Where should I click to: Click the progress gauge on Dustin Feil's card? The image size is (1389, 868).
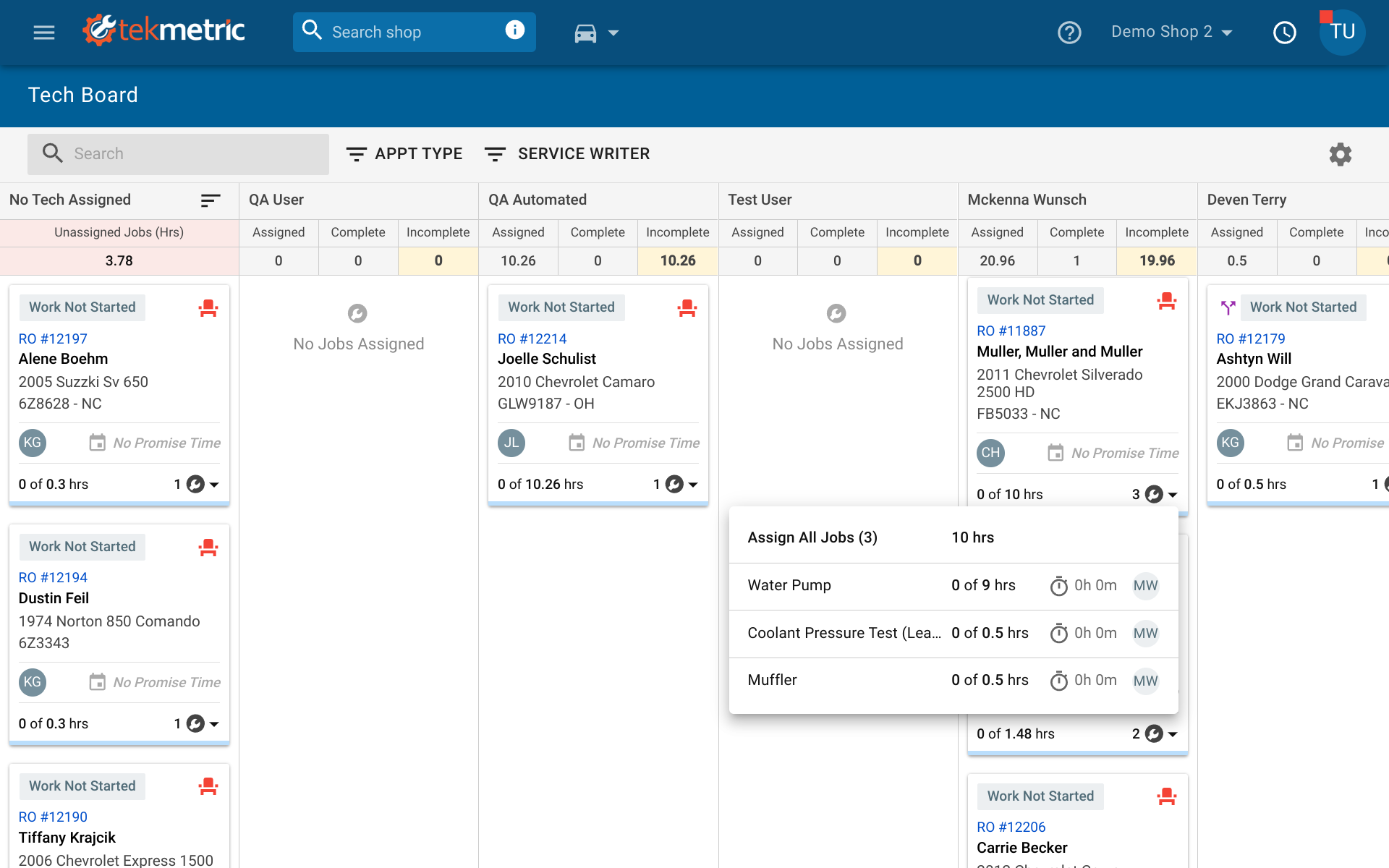click(x=194, y=723)
